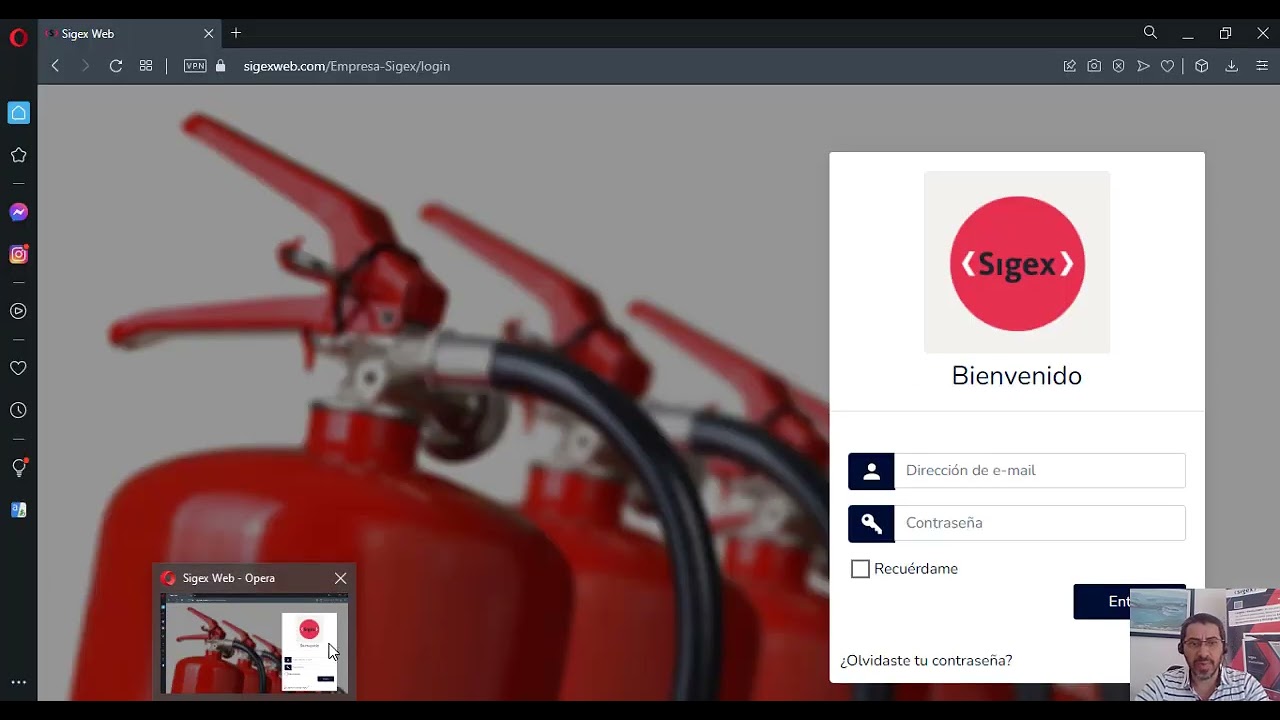Viewport: 1280px width, 720px height.
Task: Go back one page
Action: point(55,66)
